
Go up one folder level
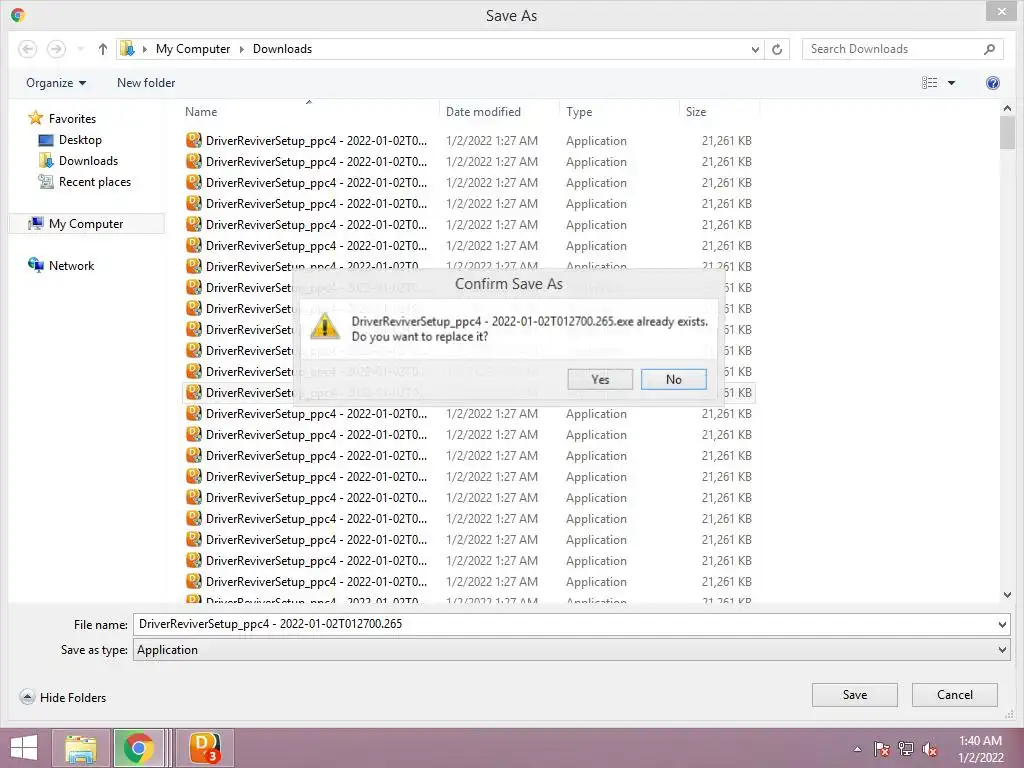coord(103,49)
